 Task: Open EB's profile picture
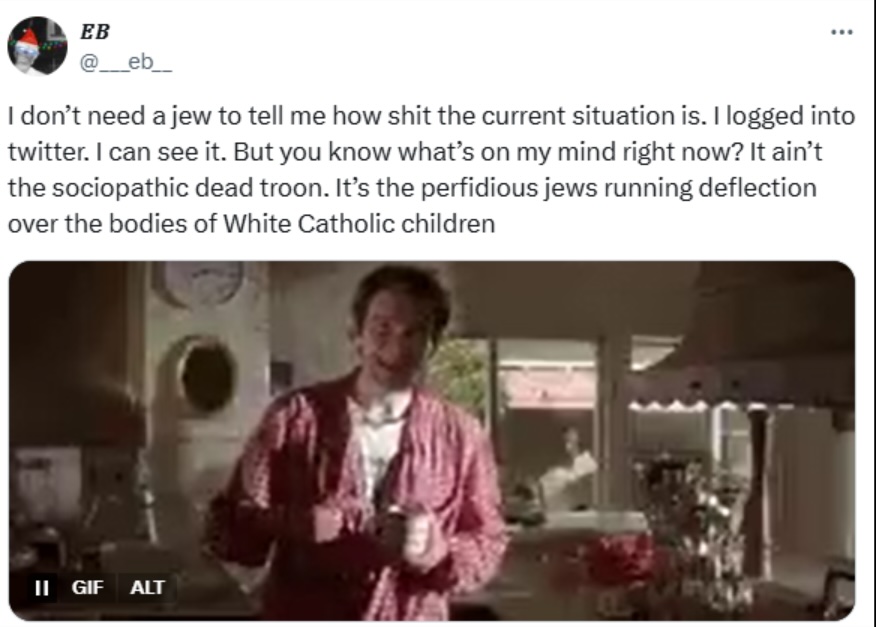[x=37, y=46]
